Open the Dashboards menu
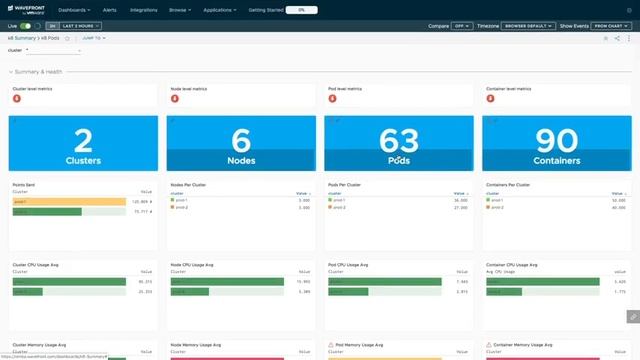Screen dimensions: 640x360 (x=74, y=10)
